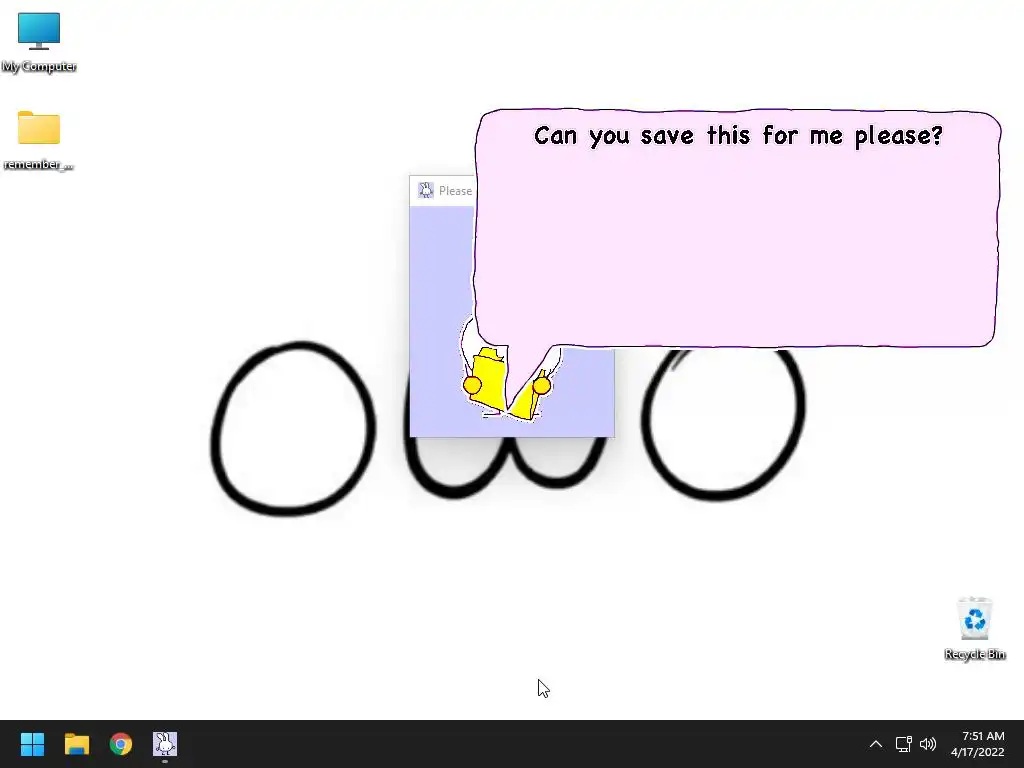The image size is (1024, 768).
Task: Open the network status tray icon
Action: (x=903, y=744)
